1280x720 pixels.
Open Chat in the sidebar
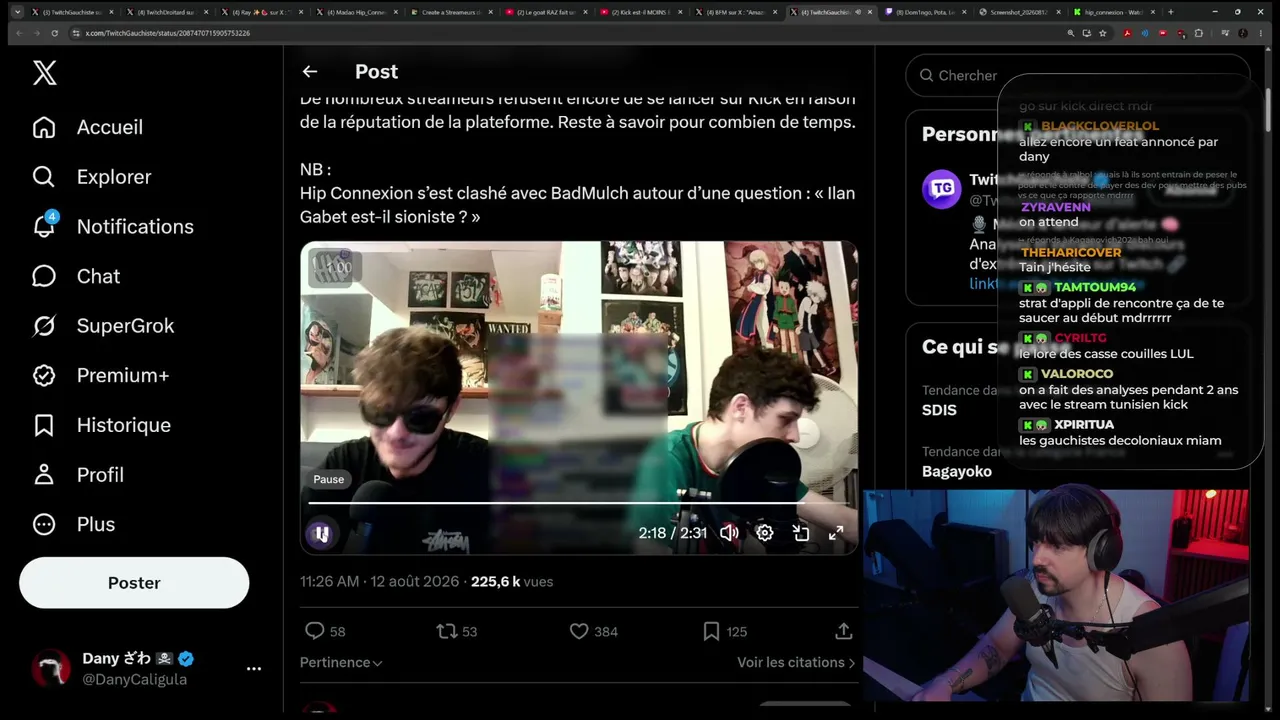click(76, 276)
